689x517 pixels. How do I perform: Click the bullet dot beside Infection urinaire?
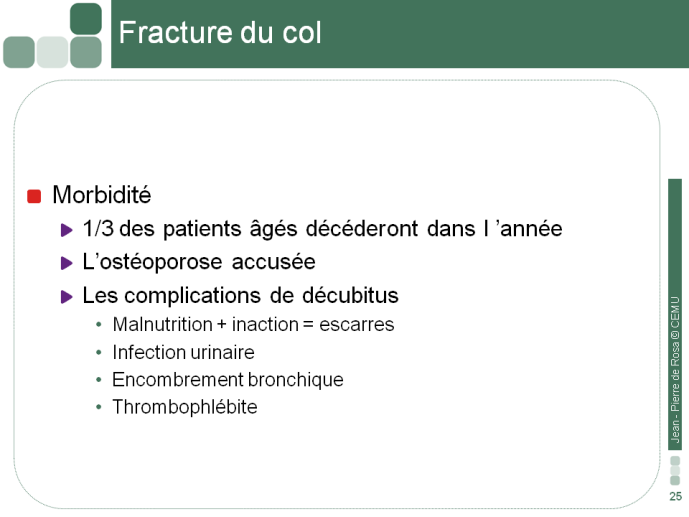[98, 352]
